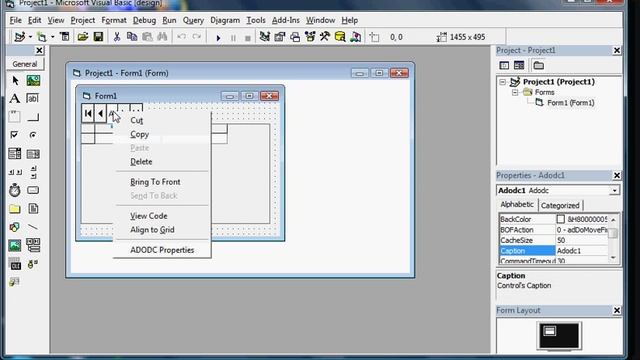Image resolution: width=640 pixels, height=360 pixels.
Task: Choose Bring To Front in context menu
Action: click(x=155, y=182)
